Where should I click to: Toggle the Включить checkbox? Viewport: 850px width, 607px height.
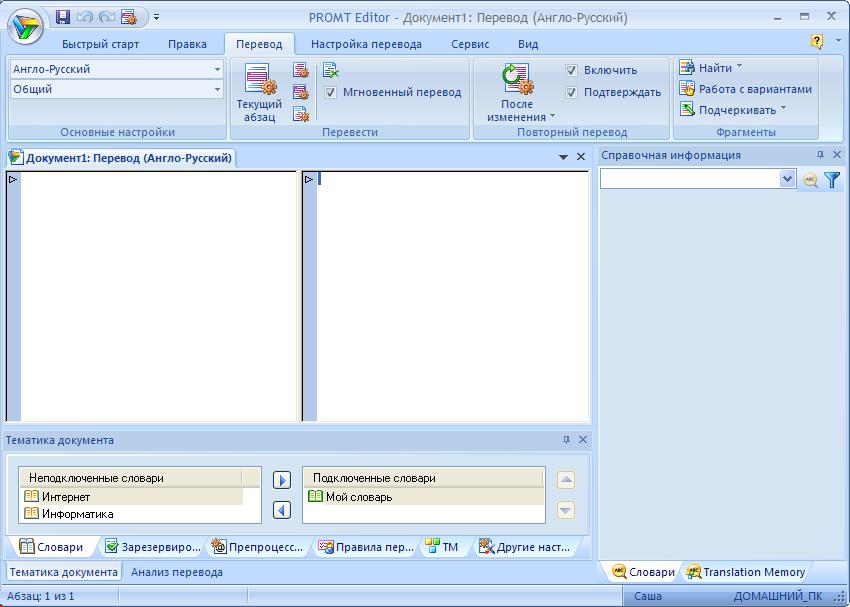click(571, 70)
